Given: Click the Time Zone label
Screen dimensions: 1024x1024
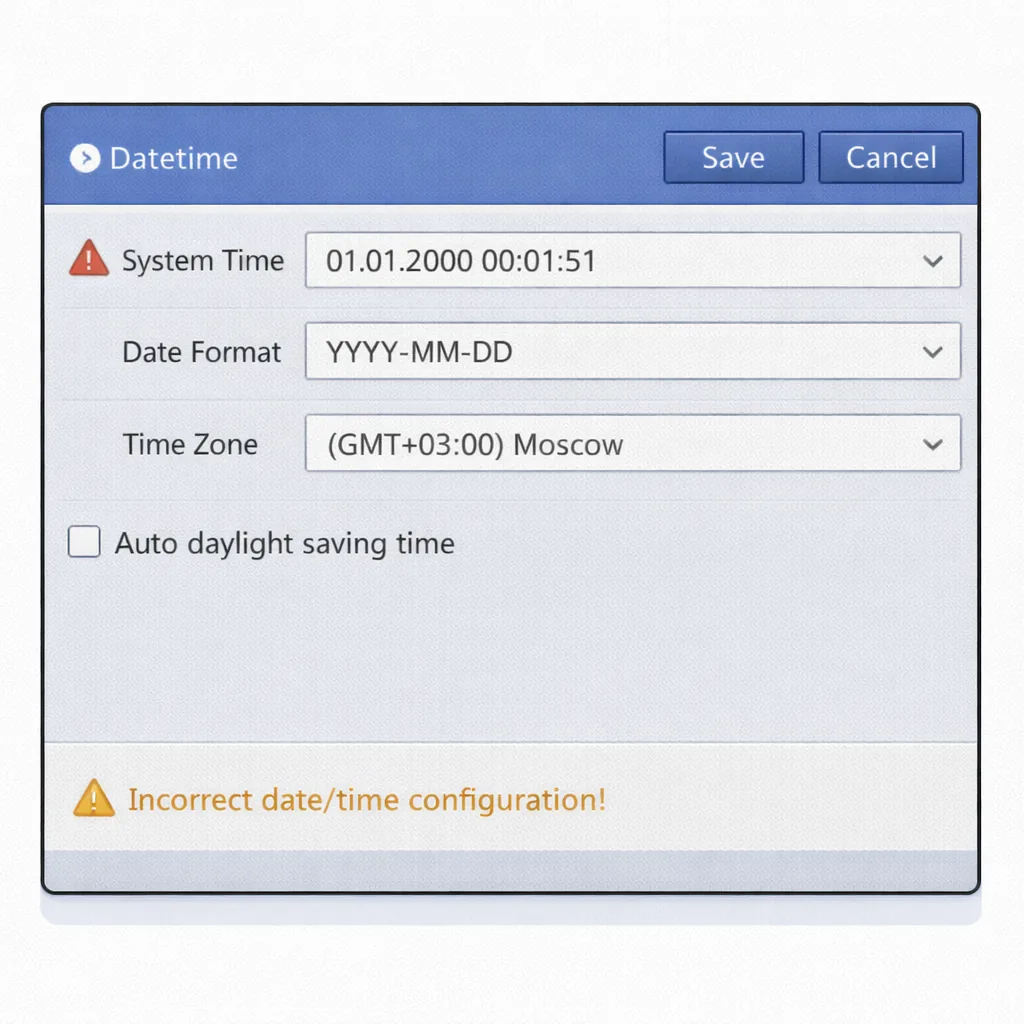Looking at the screenshot, I should coord(190,444).
